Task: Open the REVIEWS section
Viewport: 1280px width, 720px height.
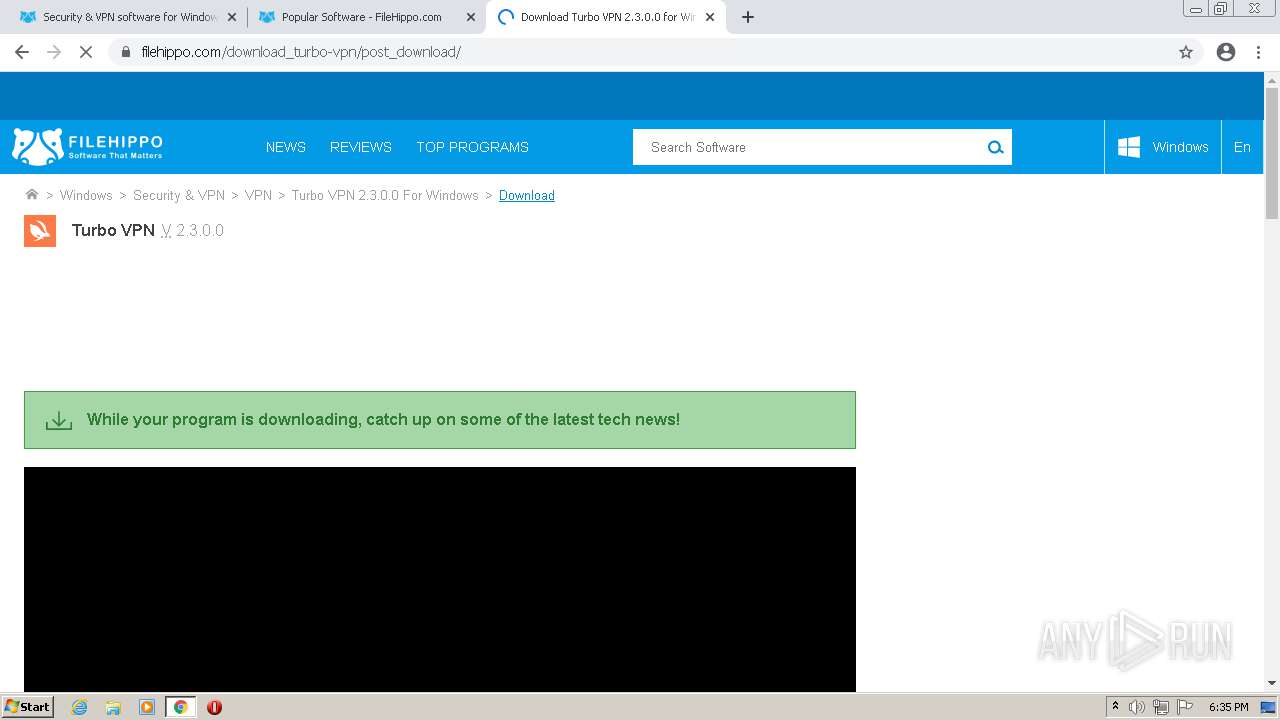Action: click(361, 147)
